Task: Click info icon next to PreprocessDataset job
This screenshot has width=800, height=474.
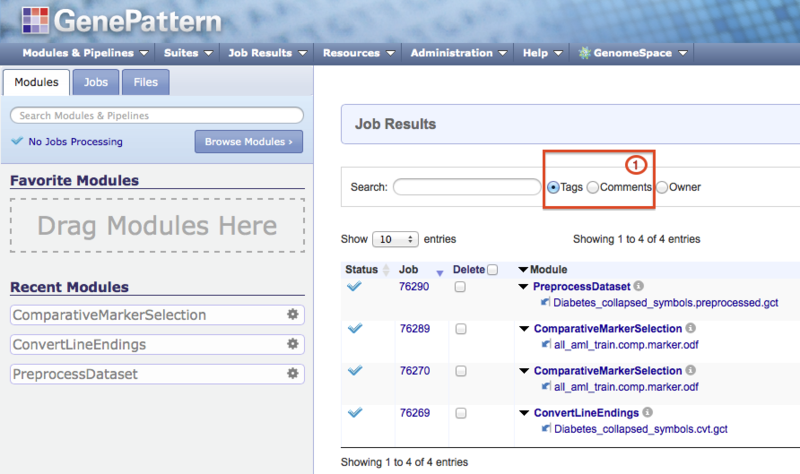Action: [638, 286]
